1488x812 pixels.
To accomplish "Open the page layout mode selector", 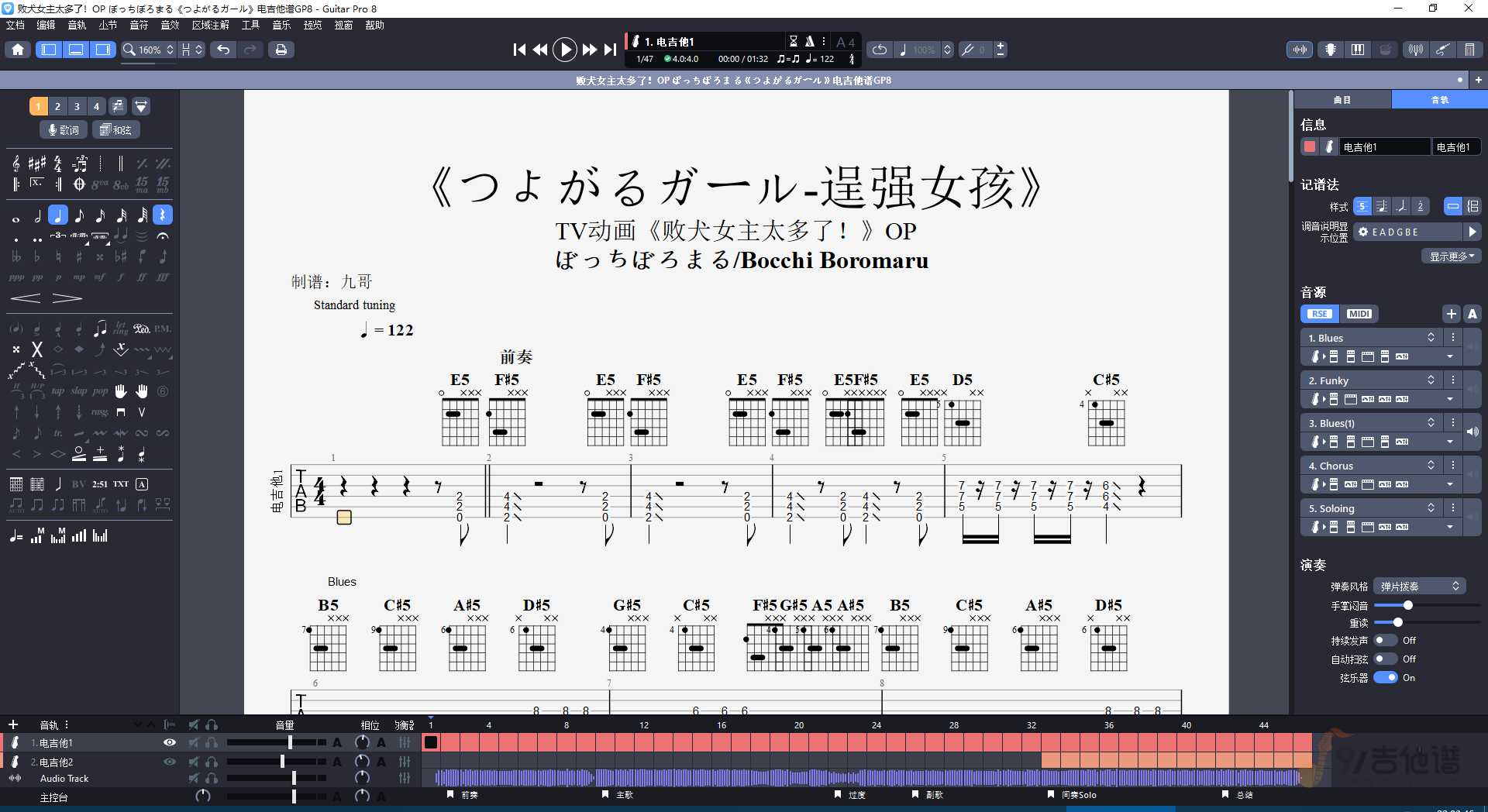I will 191,50.
